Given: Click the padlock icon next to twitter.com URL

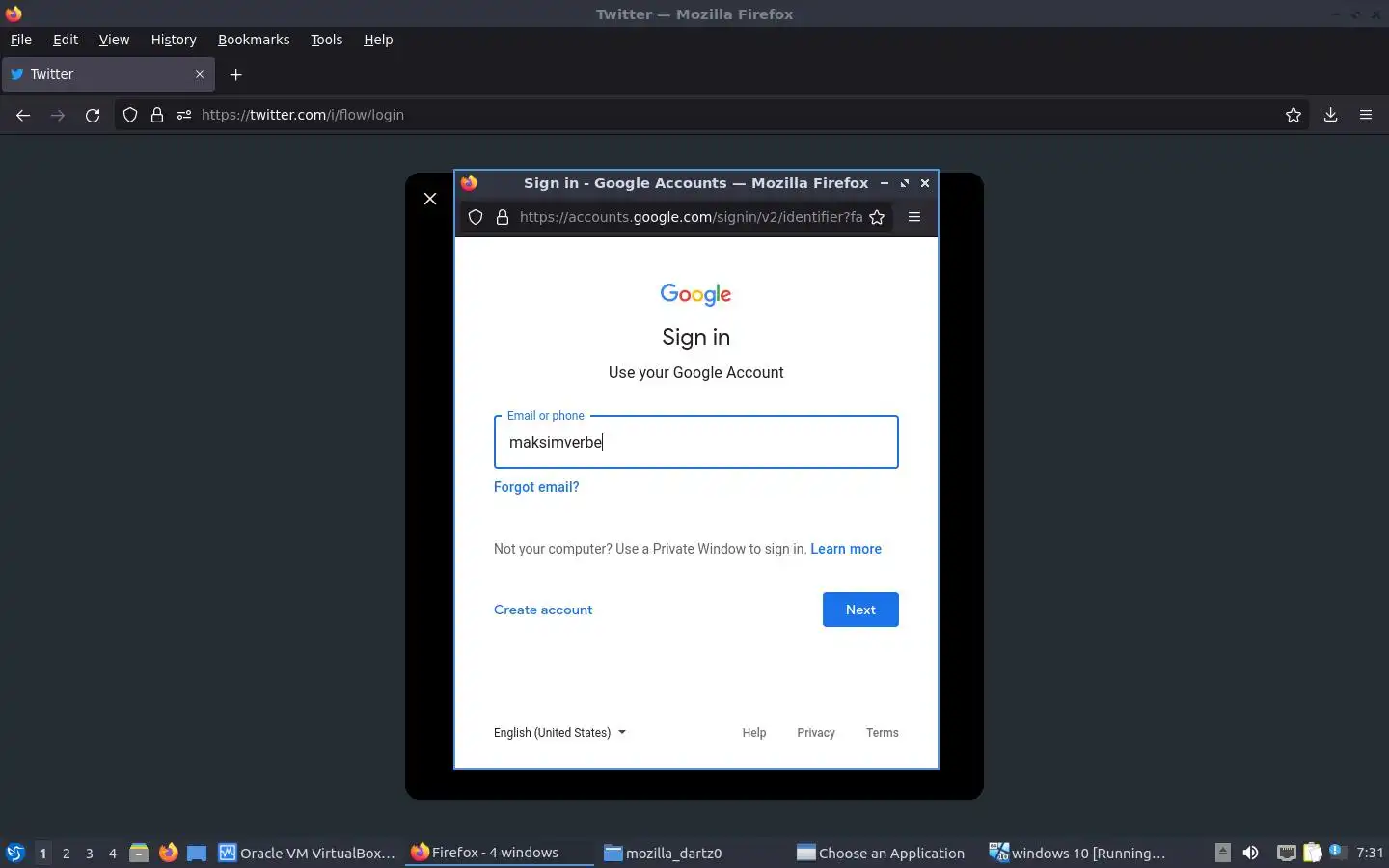Looking at the screenshot, I should 157,115.
